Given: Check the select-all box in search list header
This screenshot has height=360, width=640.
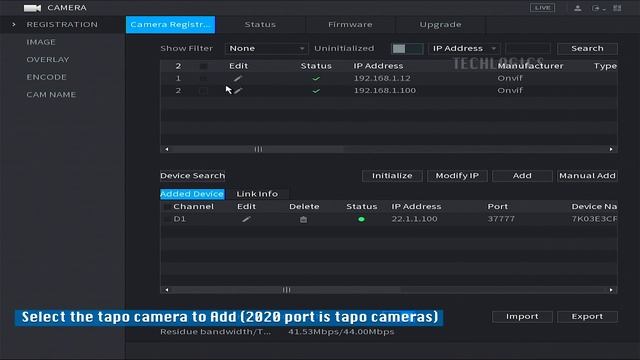Looking at the screenshot, I should [x=203, y=66].
